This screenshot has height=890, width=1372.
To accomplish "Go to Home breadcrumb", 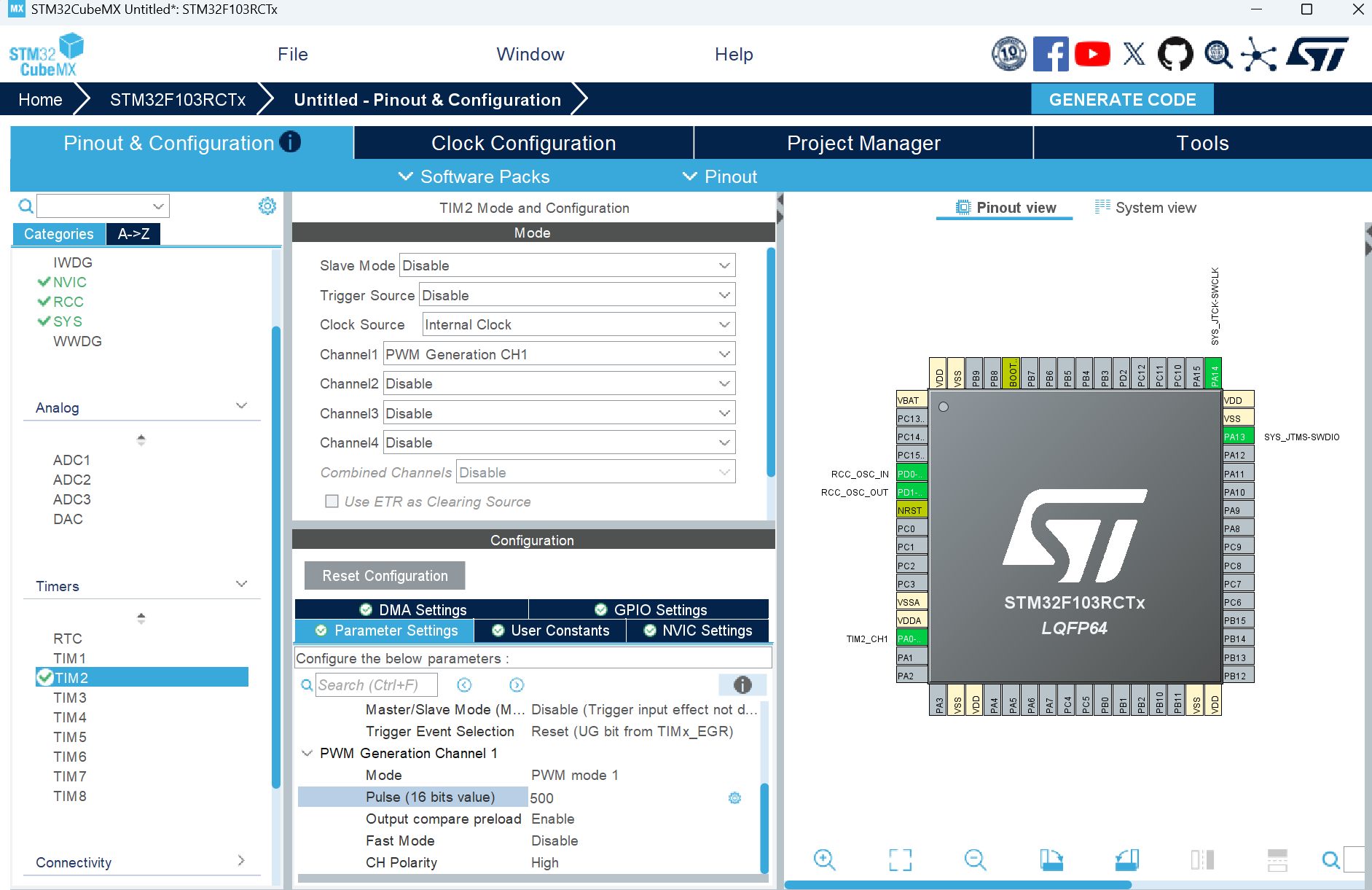I will (40, 100).
